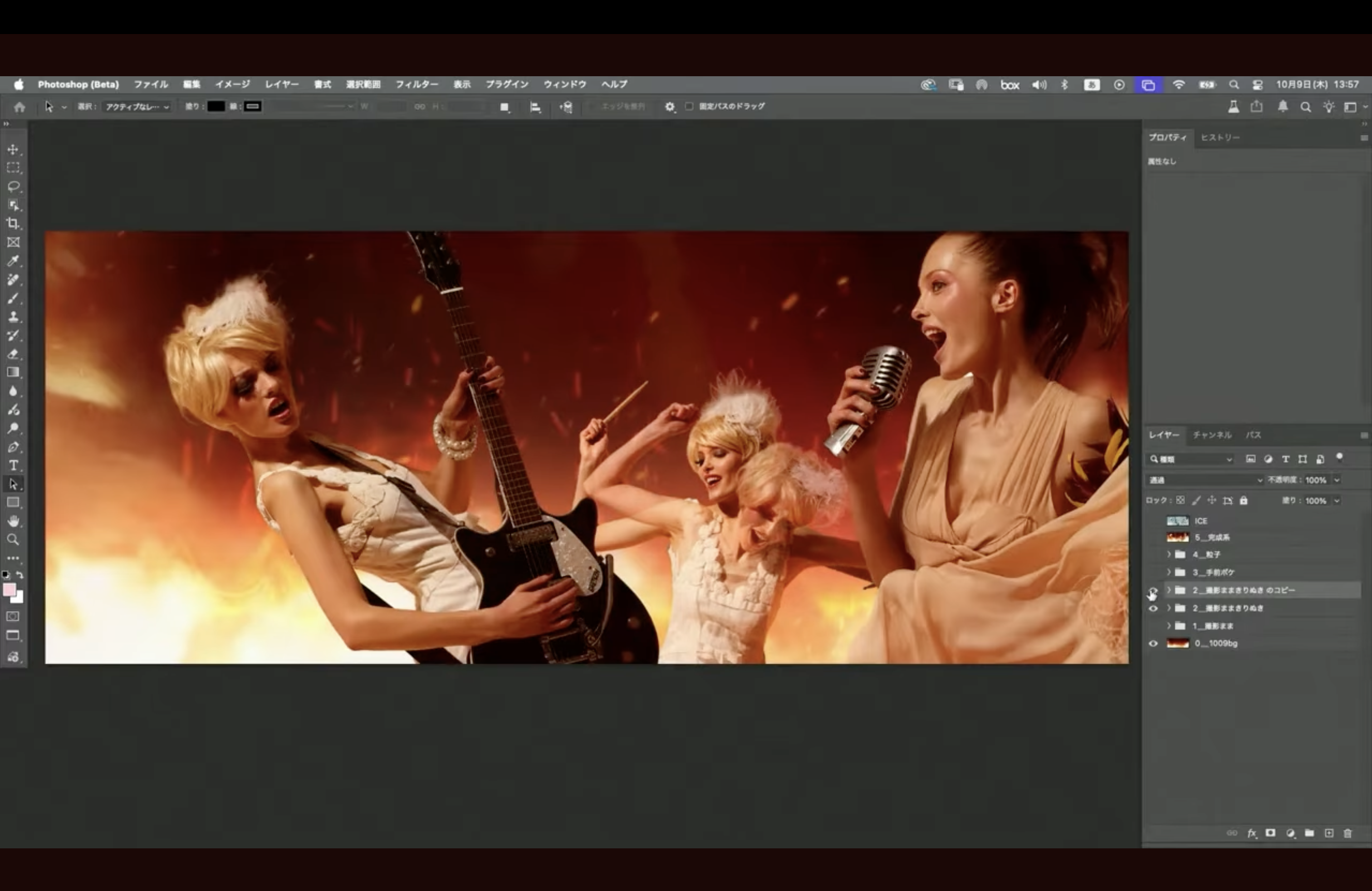Click the lock all layer icon

click(1244, 500)
